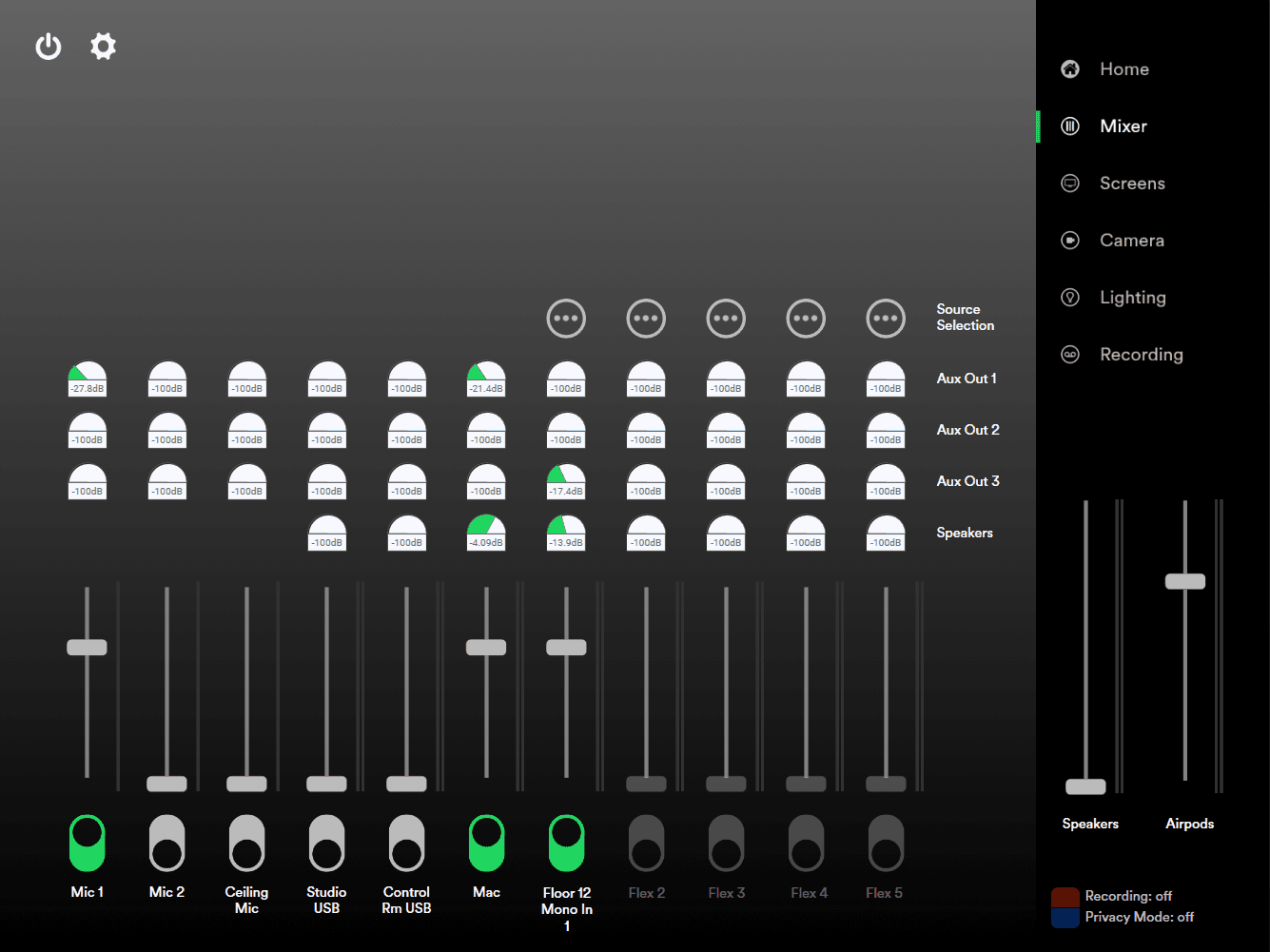Toggle the Flex 4 channel switch
Screen dimensions: 1270x952
[x=806, y=843]
